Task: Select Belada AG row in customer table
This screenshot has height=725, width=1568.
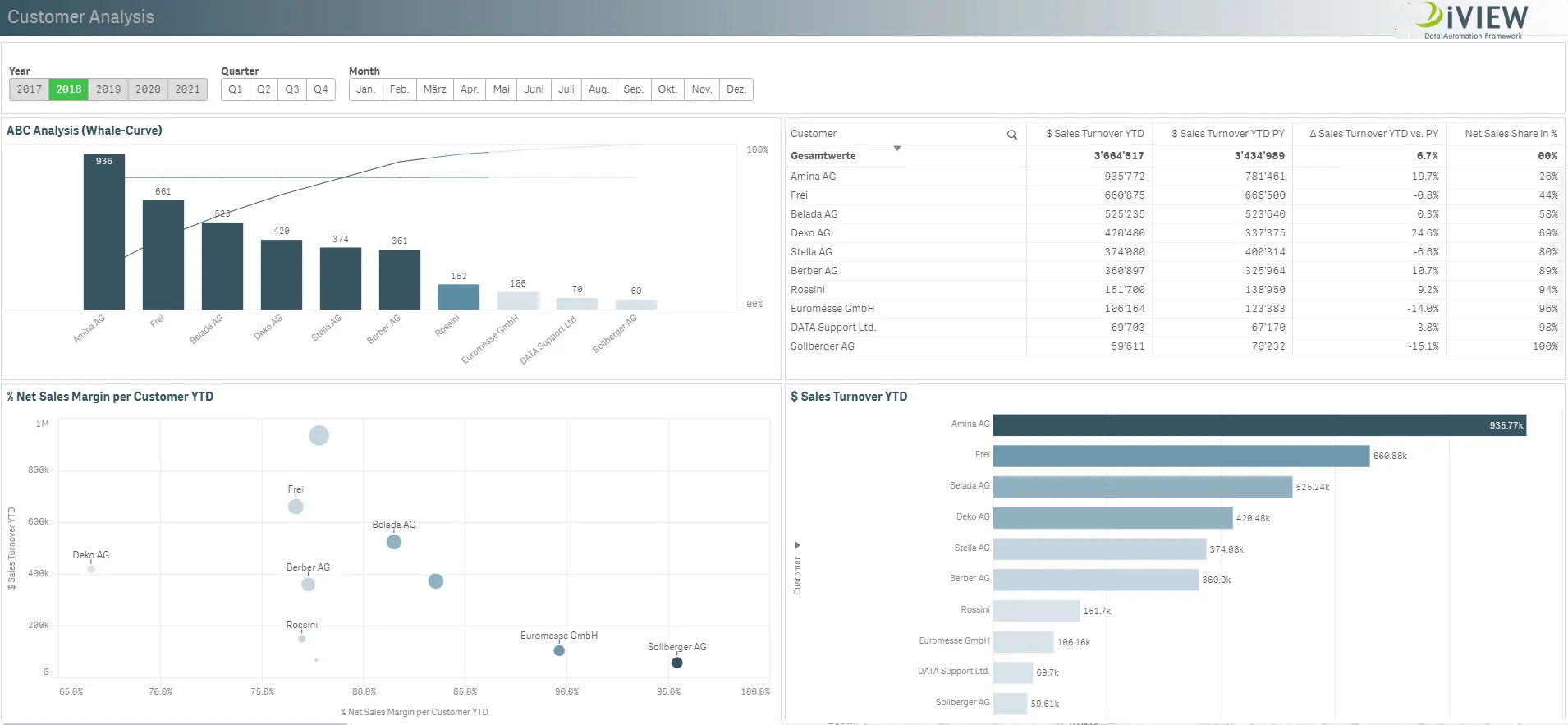Action: point(1173,214)
